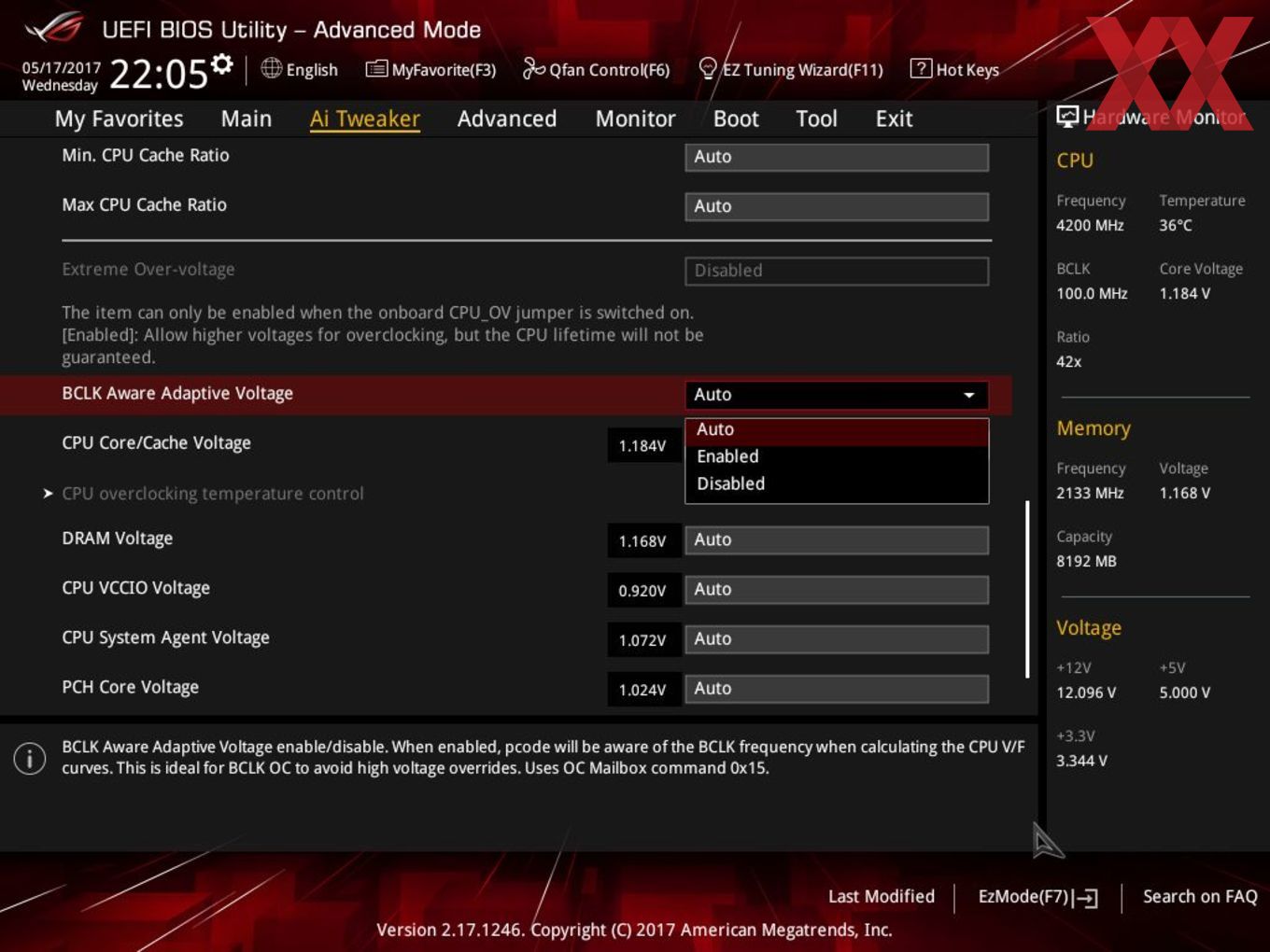The width and height of the screenshot is (1270, 952).
Task: Click the 36°C temperature reading
Action: coord(1176,225)
